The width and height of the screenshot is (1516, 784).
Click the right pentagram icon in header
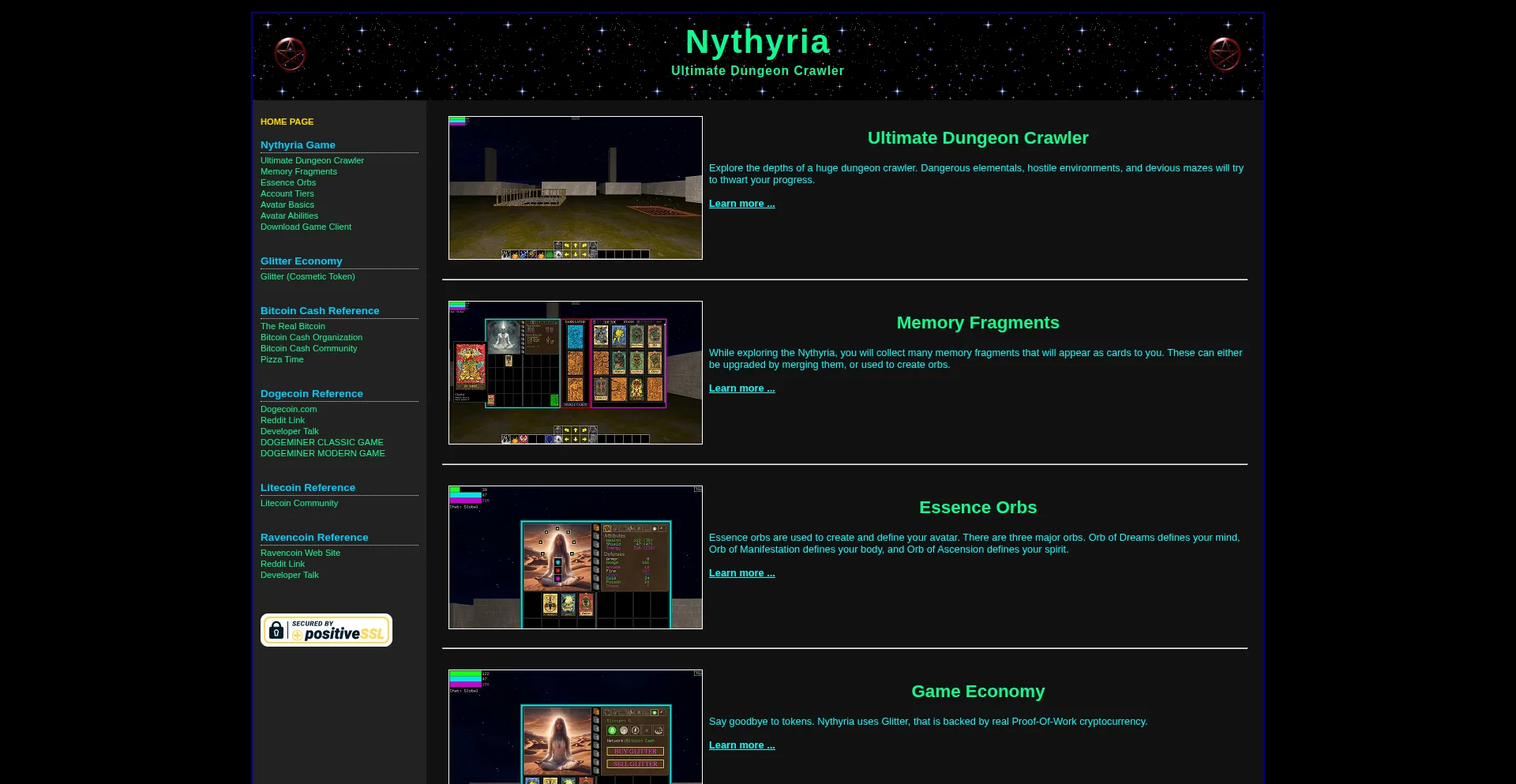(x=1225, y=54)
